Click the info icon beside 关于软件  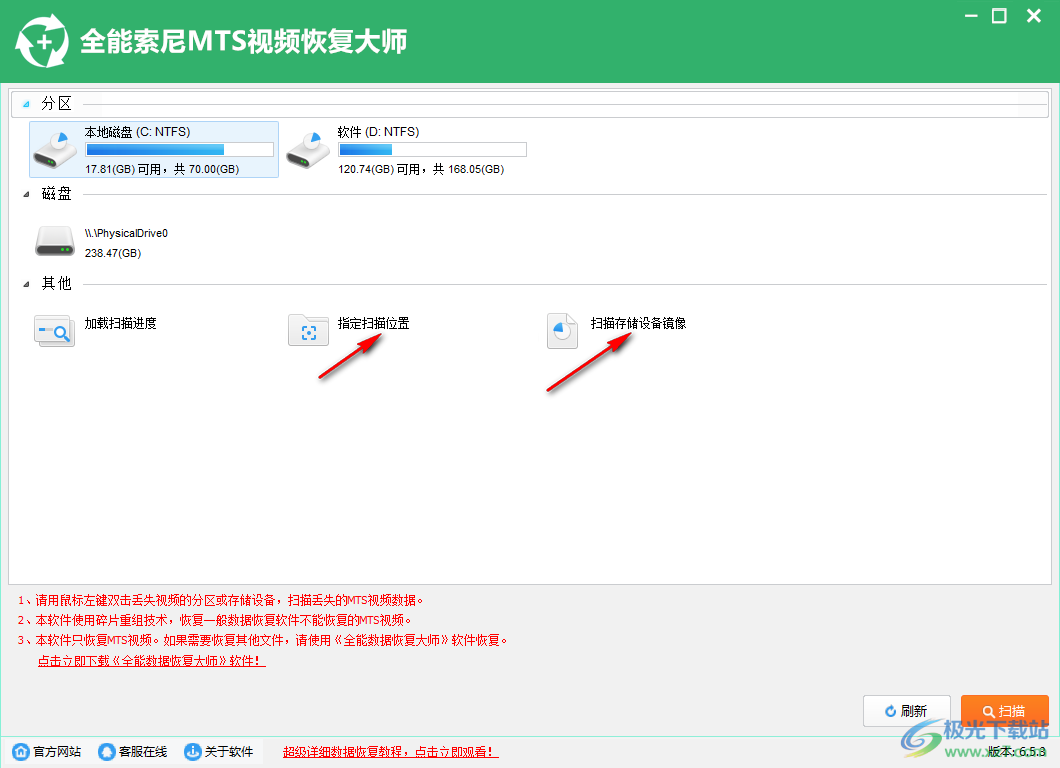(193, 751)
